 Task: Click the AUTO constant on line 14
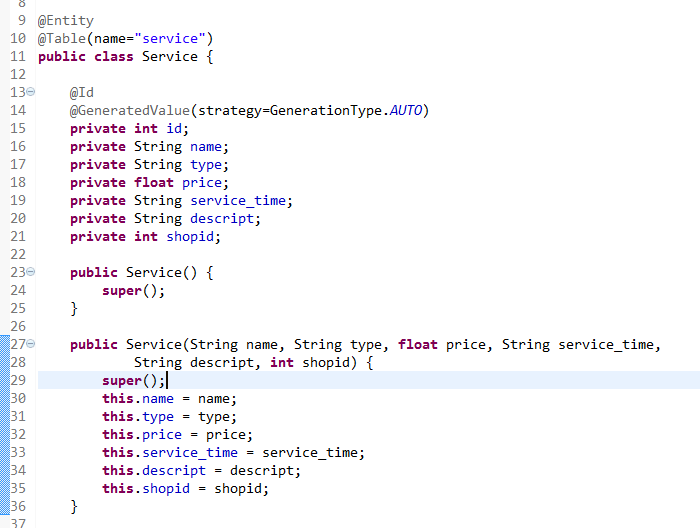[x=406, y=110]
